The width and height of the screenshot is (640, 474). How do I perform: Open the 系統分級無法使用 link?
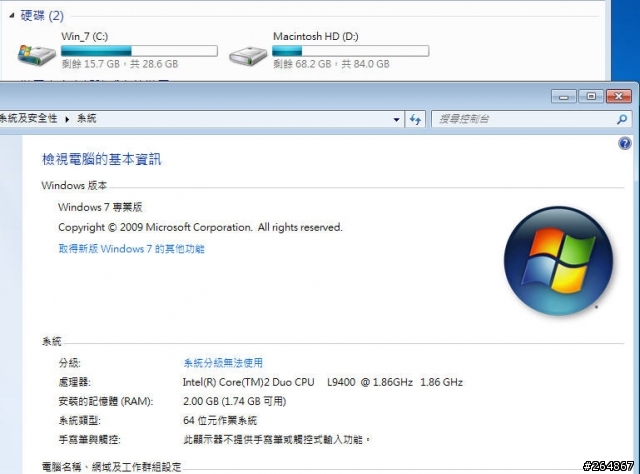pos(223,363)
